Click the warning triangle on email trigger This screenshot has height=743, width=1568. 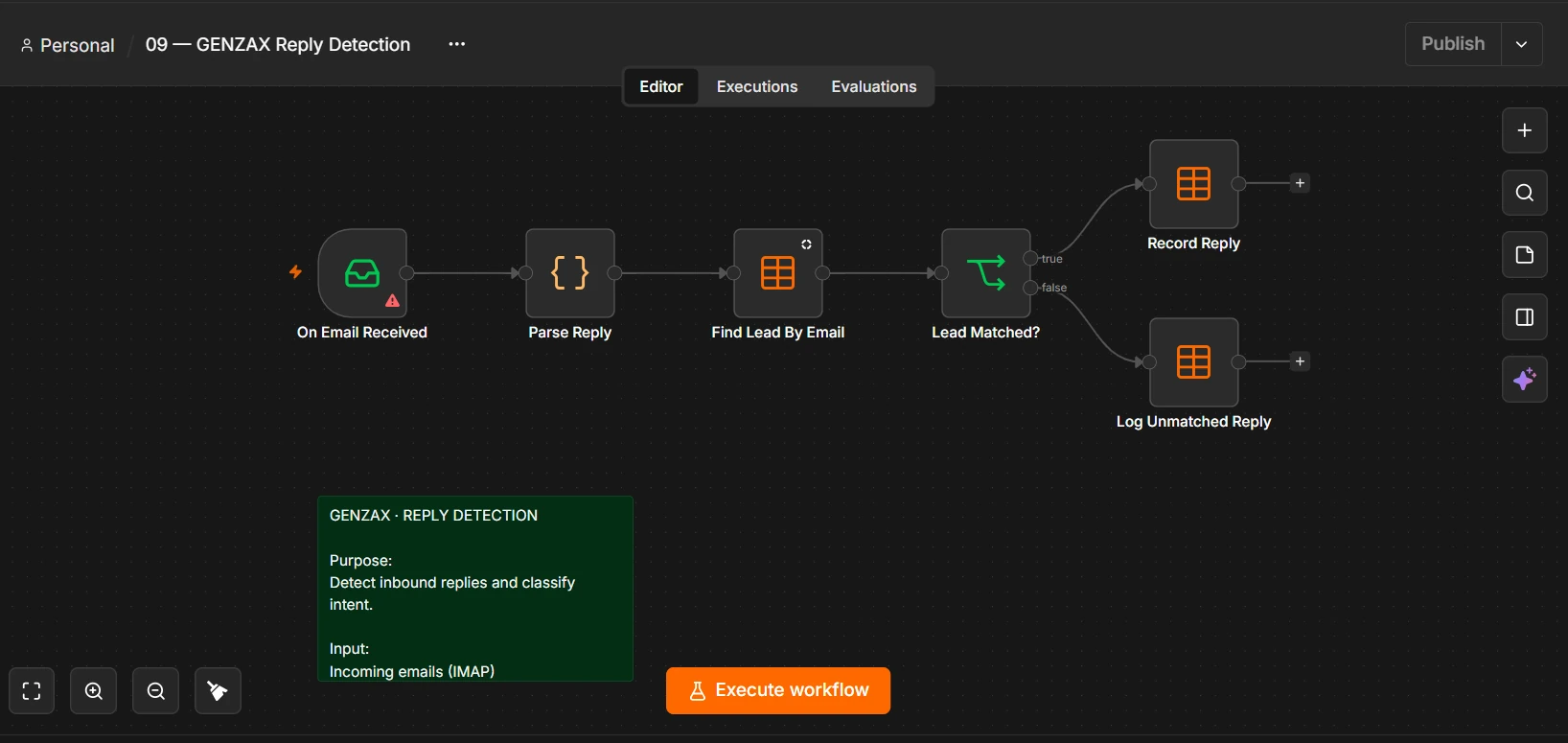pyautogui.click(x=392, y=301)
